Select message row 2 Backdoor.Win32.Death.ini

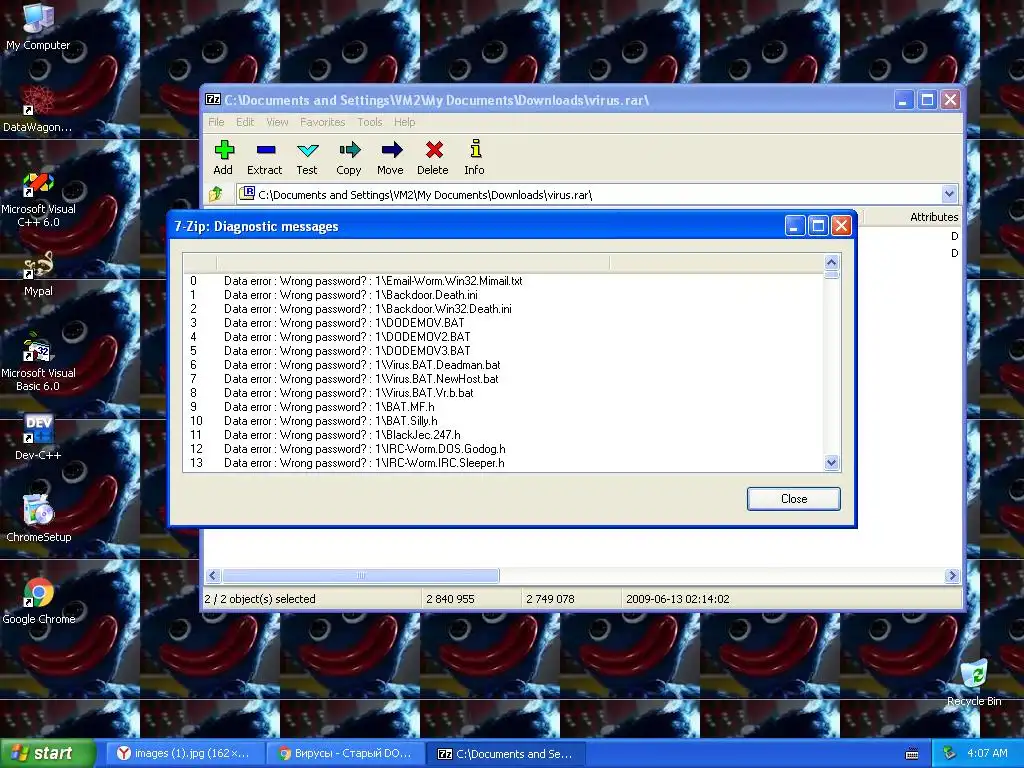pos(503,309)
